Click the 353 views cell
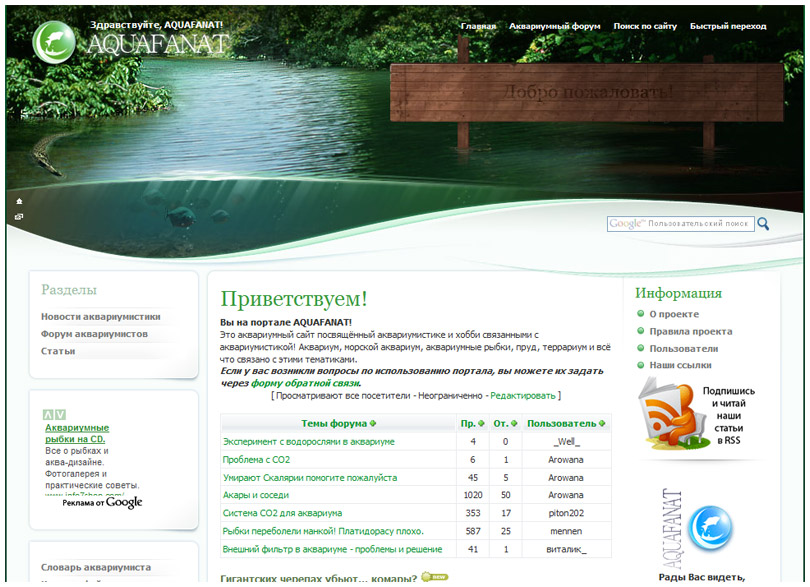810x587 pixels. tap(473, 513)
